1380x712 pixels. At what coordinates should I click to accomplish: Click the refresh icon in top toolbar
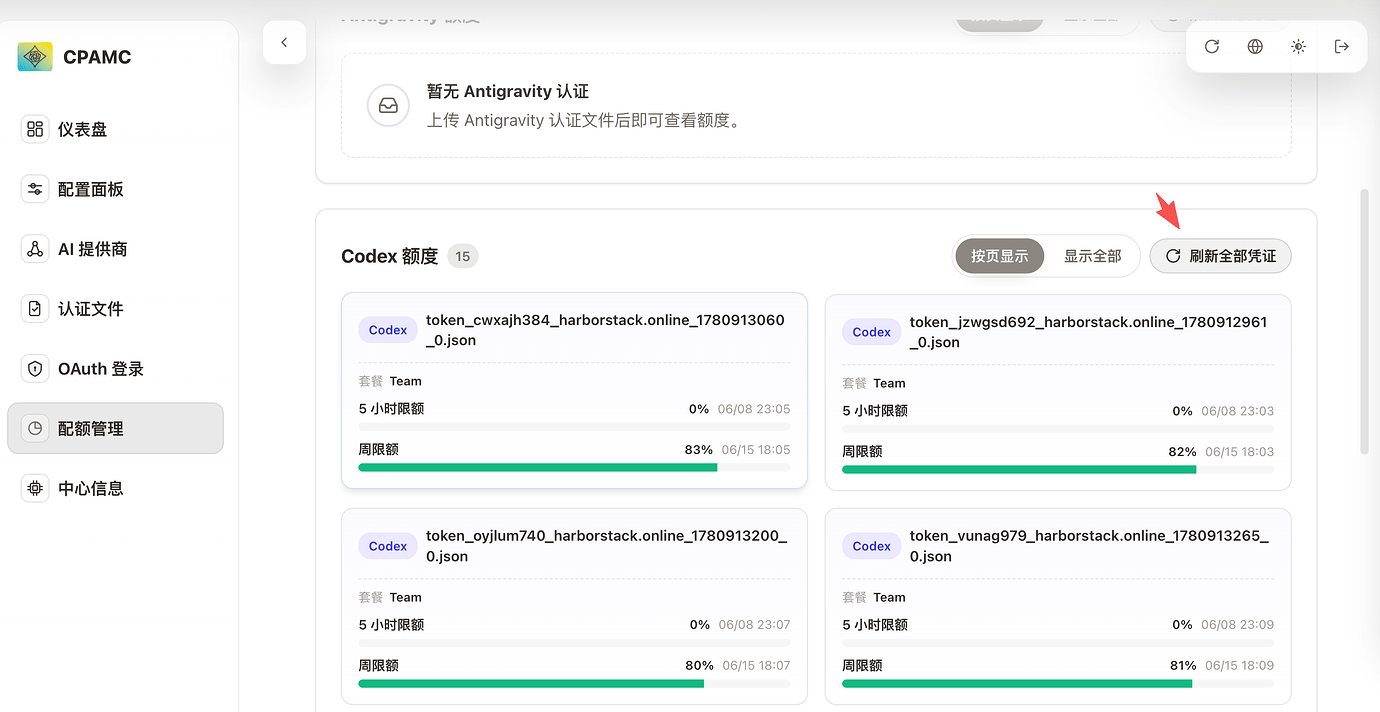pos(1212,46)
